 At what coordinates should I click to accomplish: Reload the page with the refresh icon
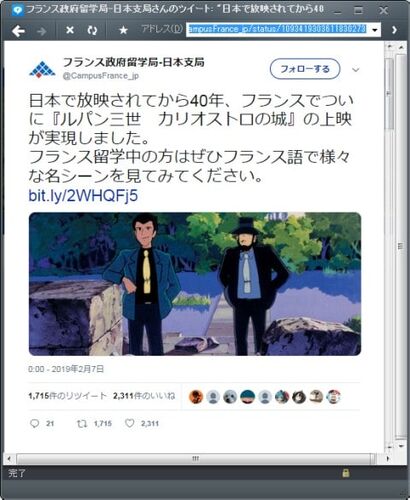[x=92, y=30]
